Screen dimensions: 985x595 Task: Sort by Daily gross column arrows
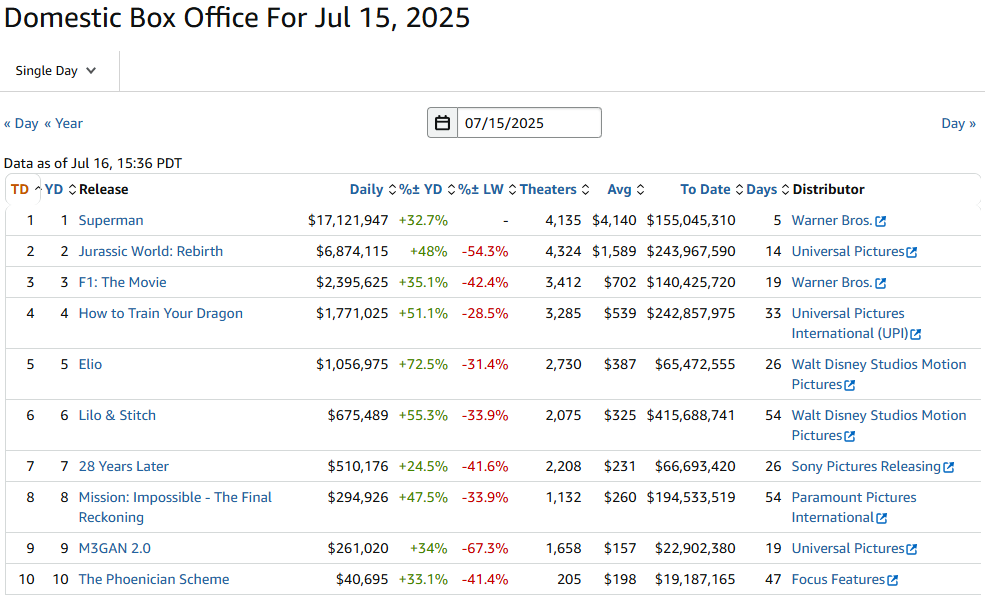pyautogui.click(x=392, y=189)
